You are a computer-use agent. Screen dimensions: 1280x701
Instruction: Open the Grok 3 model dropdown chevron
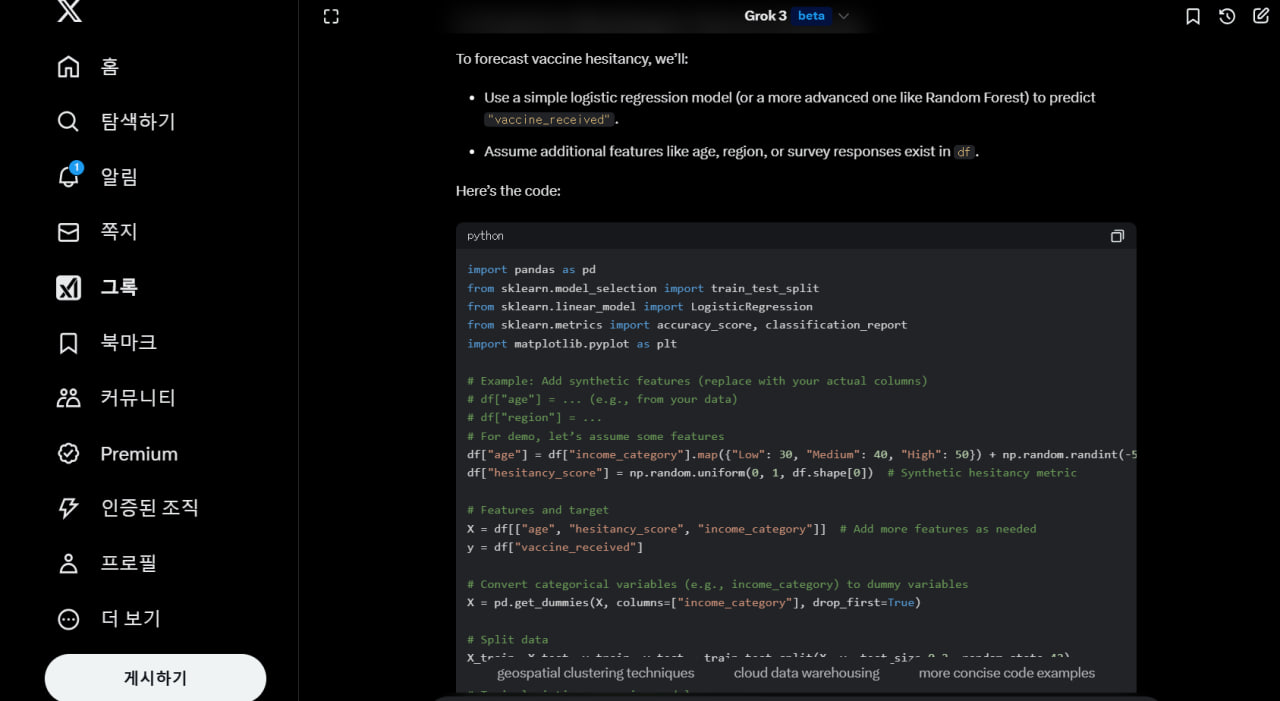843,16
